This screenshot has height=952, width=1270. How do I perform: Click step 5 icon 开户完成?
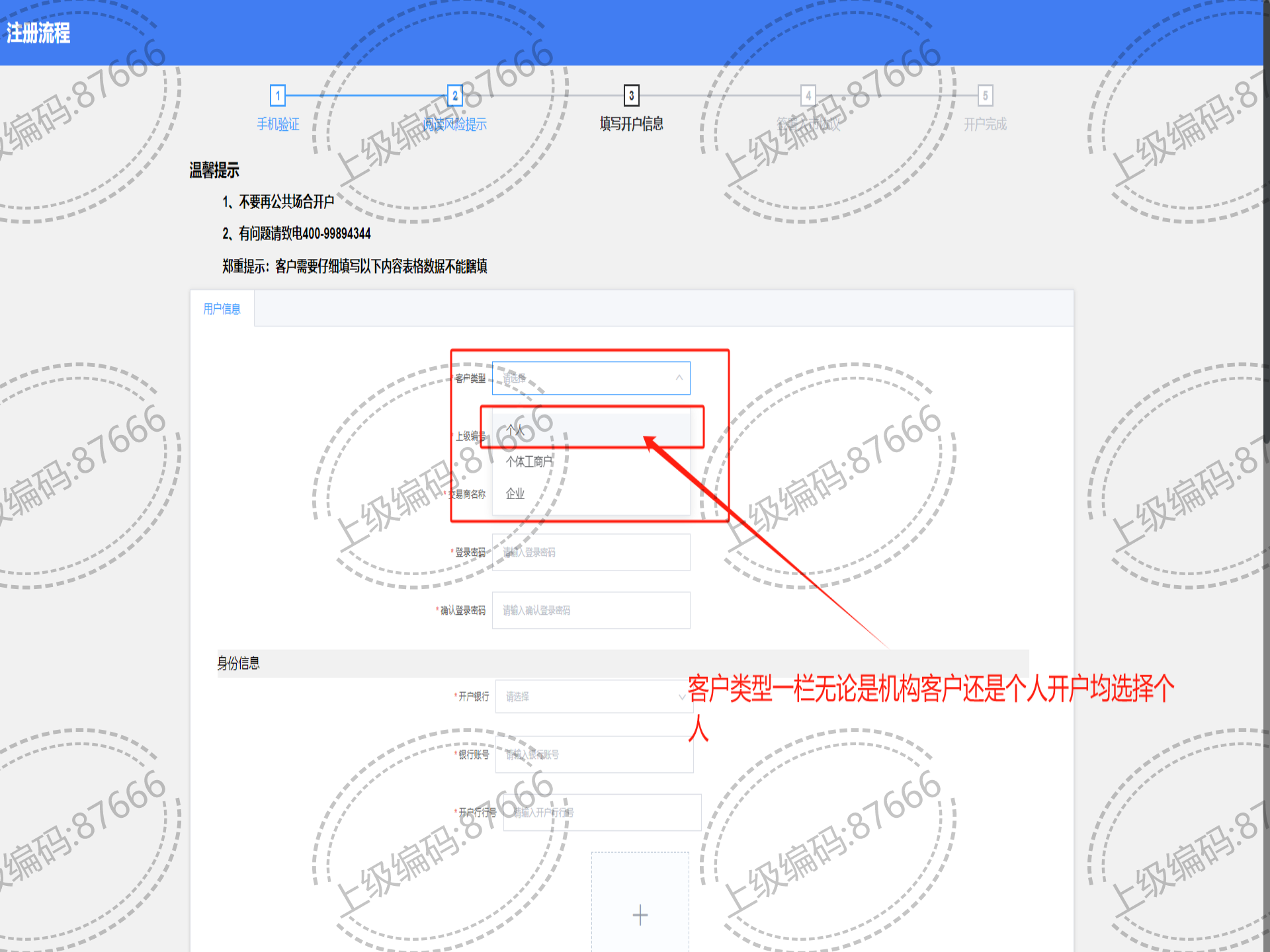(x=985, y=96)
